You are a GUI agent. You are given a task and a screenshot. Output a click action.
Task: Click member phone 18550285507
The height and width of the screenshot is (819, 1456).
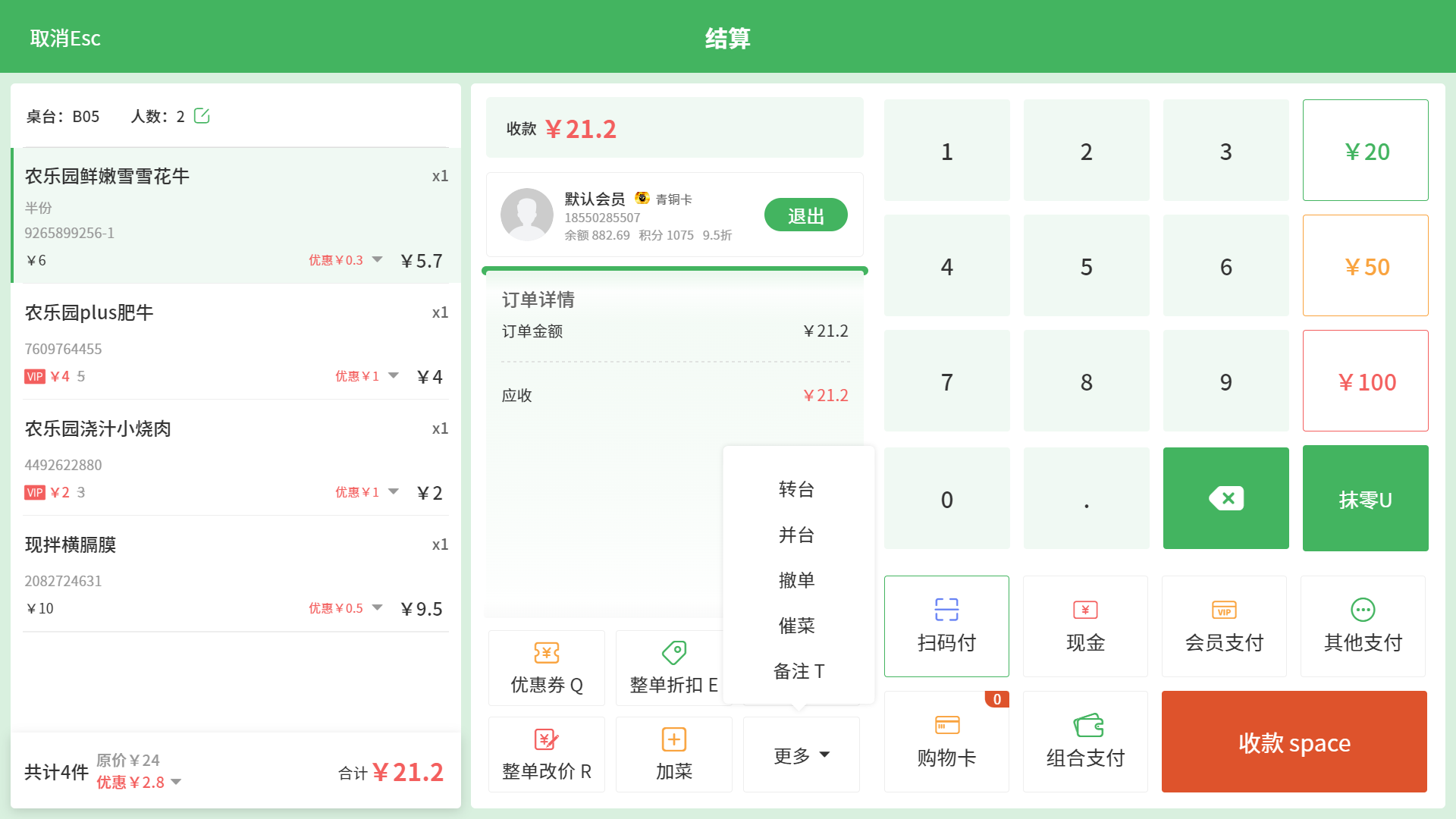click(602, 218)
